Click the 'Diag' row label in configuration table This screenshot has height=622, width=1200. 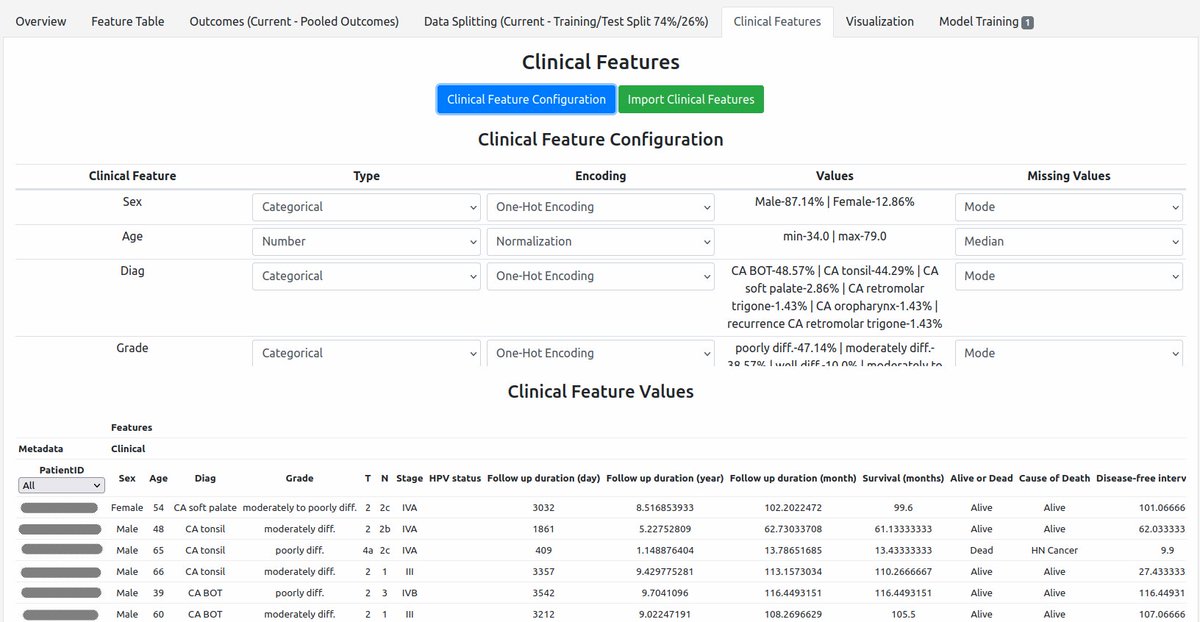(x=132, y=271)
